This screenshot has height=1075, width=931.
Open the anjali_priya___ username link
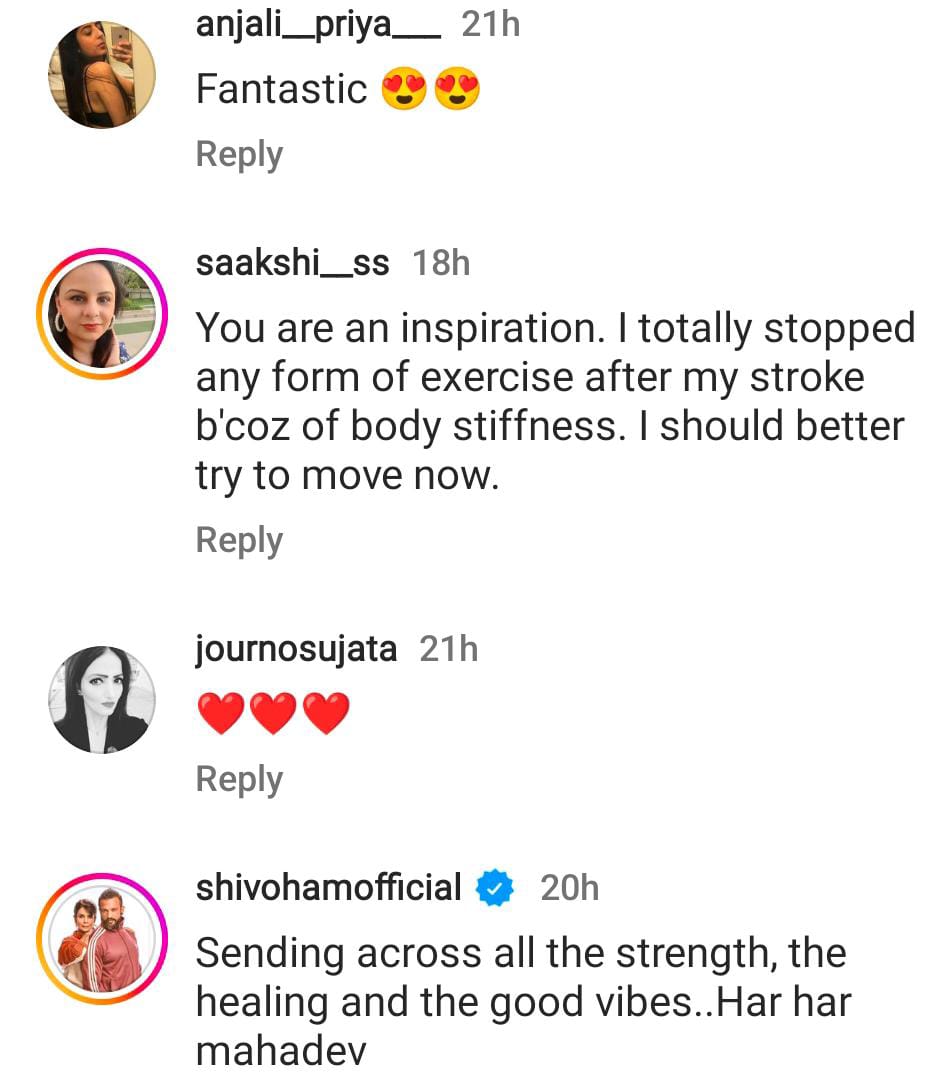point(318,24)
